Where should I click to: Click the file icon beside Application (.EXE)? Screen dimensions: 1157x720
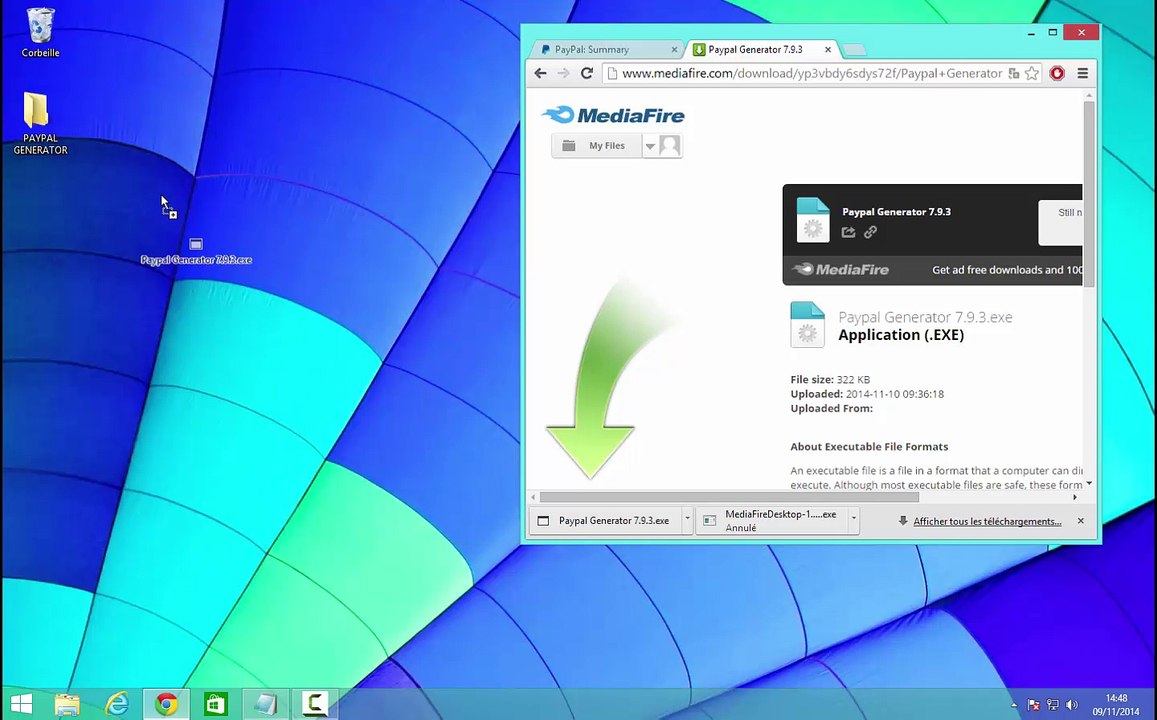[x=807, y=325]
